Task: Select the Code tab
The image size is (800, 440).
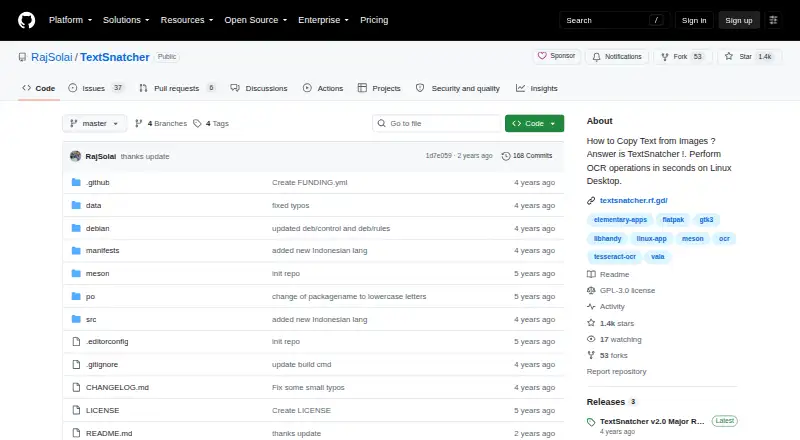Action: tap(38, 88)
